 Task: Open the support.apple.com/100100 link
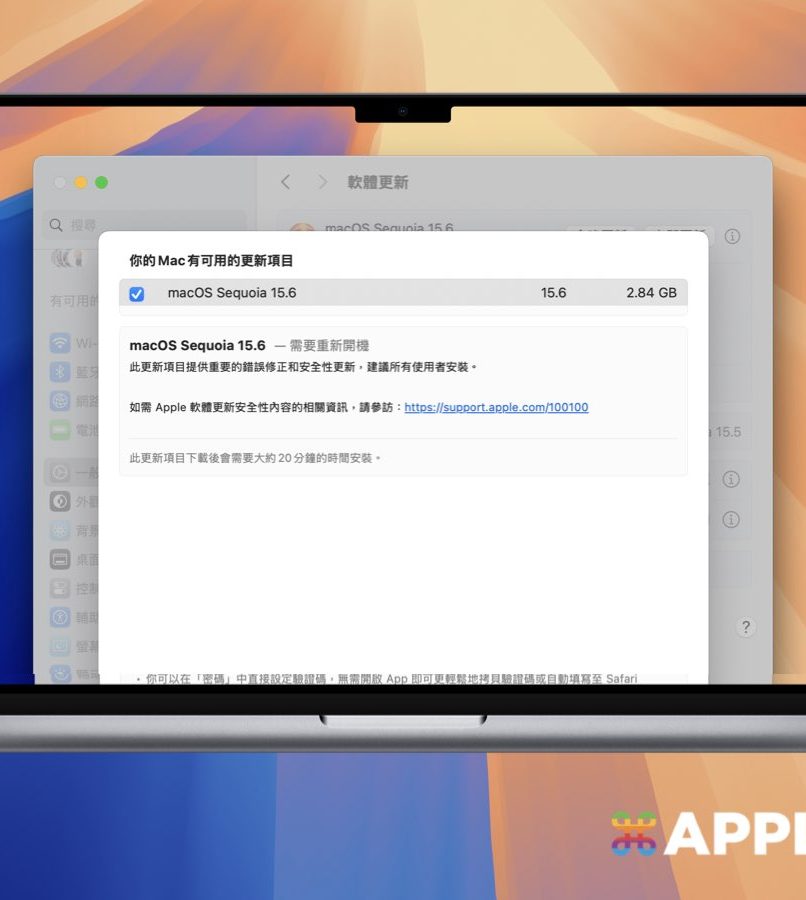(496, 407)
